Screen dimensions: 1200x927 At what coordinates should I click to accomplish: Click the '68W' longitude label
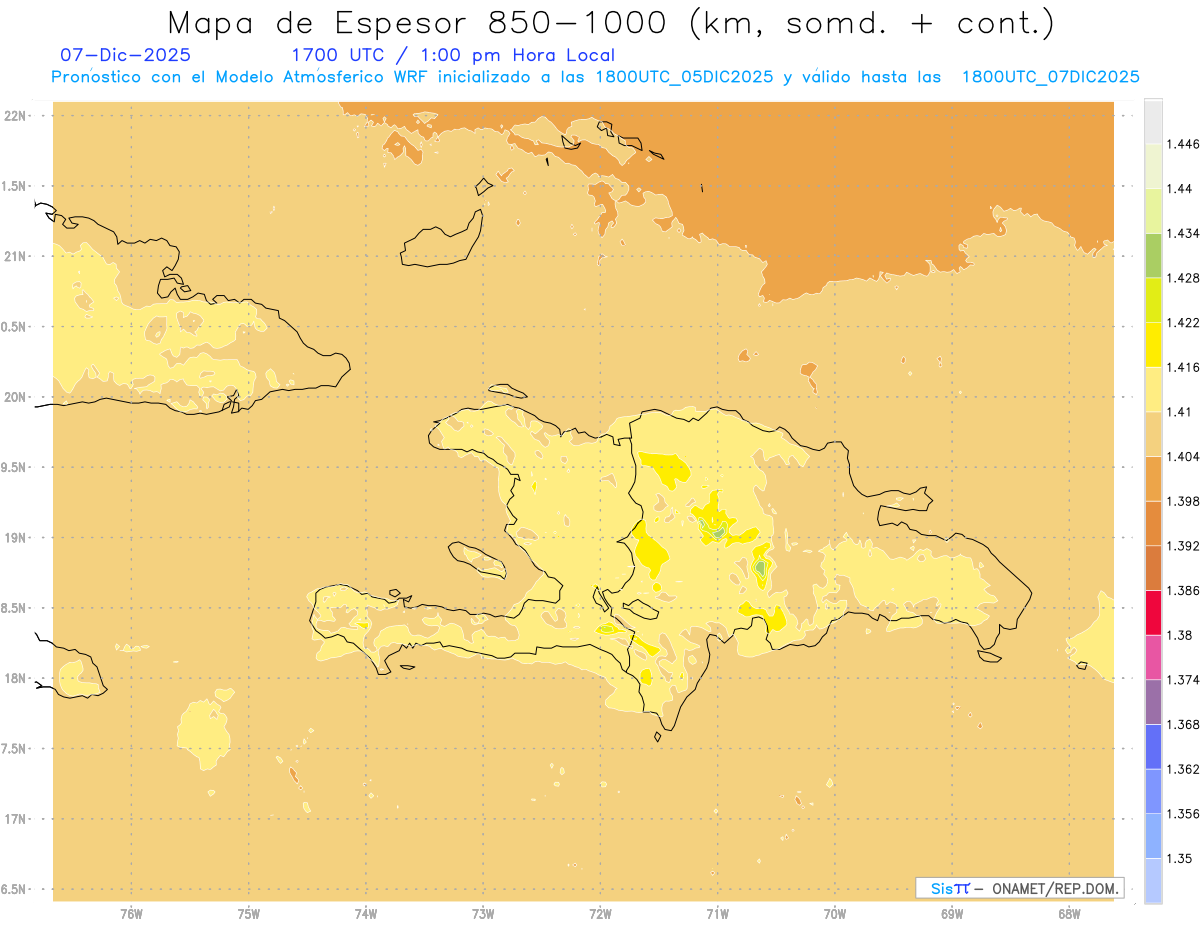tap(1069, 914)
